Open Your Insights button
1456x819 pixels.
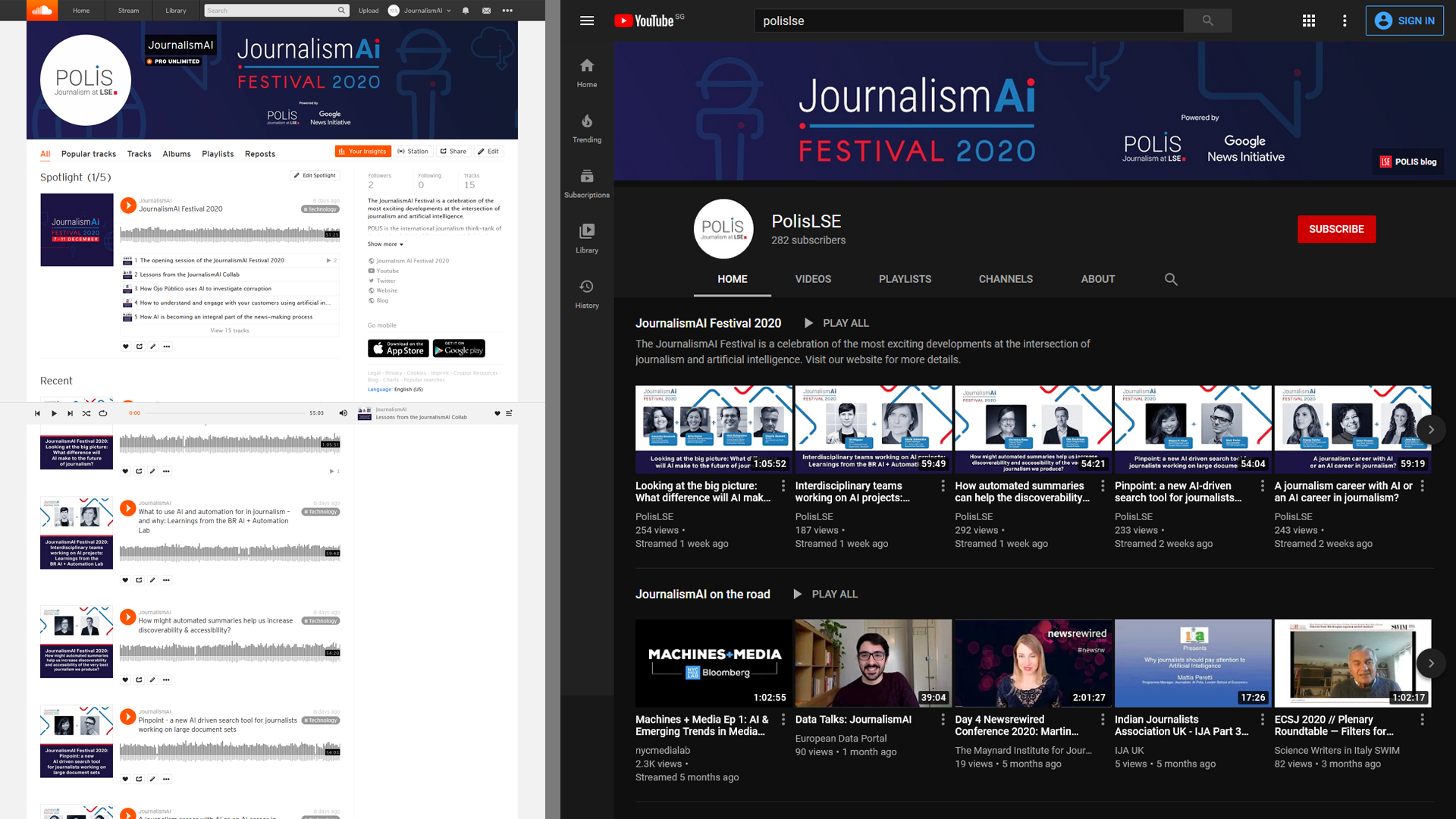[363, 152]
